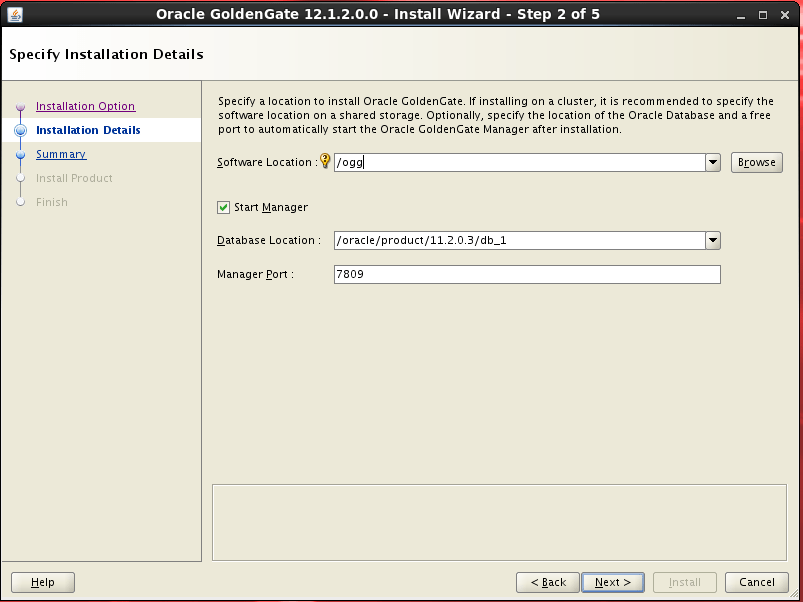803x602 pixels.
Task: Expand the Database Location dropdown arrow
Action: pos(713,241)
